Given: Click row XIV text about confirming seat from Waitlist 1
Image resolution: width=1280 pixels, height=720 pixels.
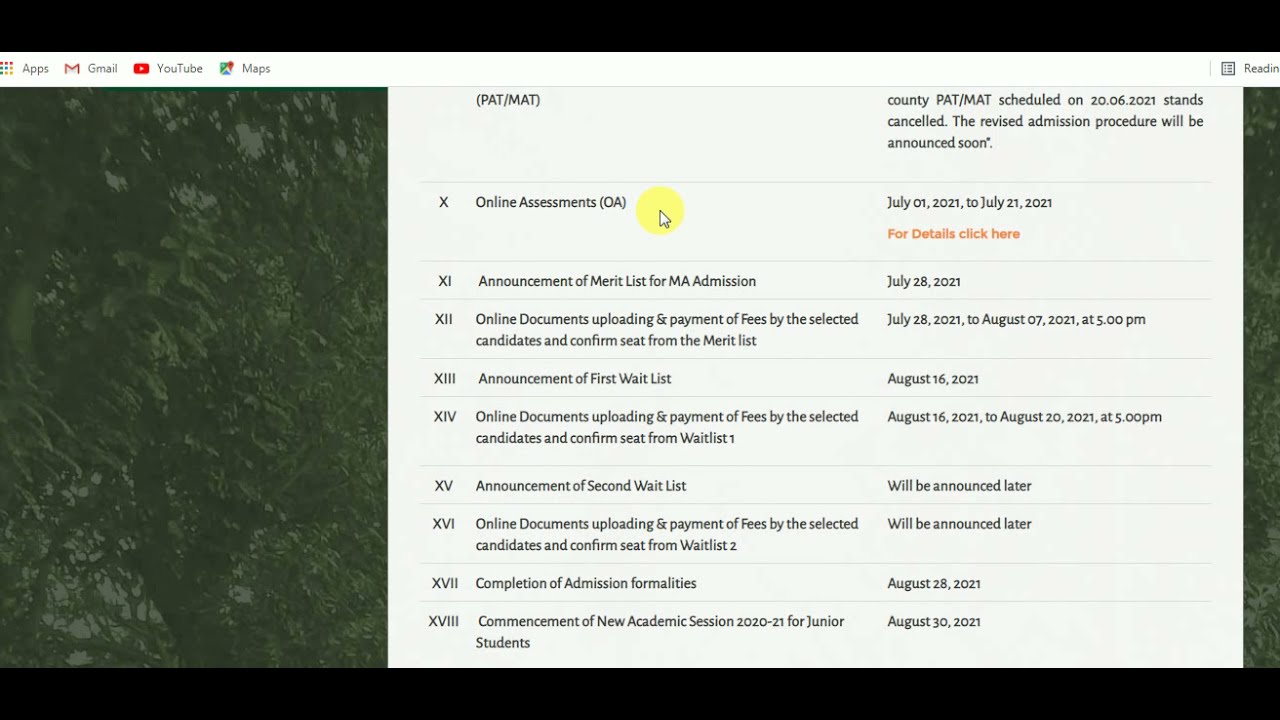Looking at the screenshot, I should (x=667, y=427).
